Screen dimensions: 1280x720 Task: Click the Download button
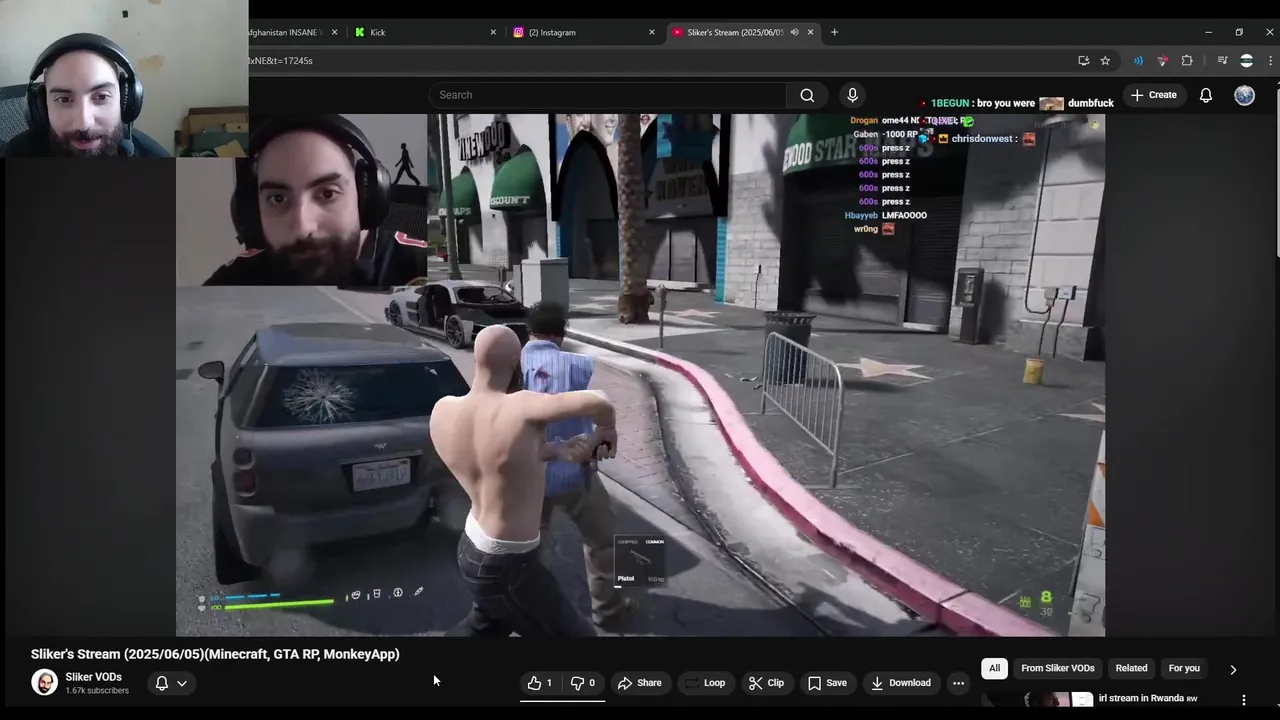pos(901,683)
